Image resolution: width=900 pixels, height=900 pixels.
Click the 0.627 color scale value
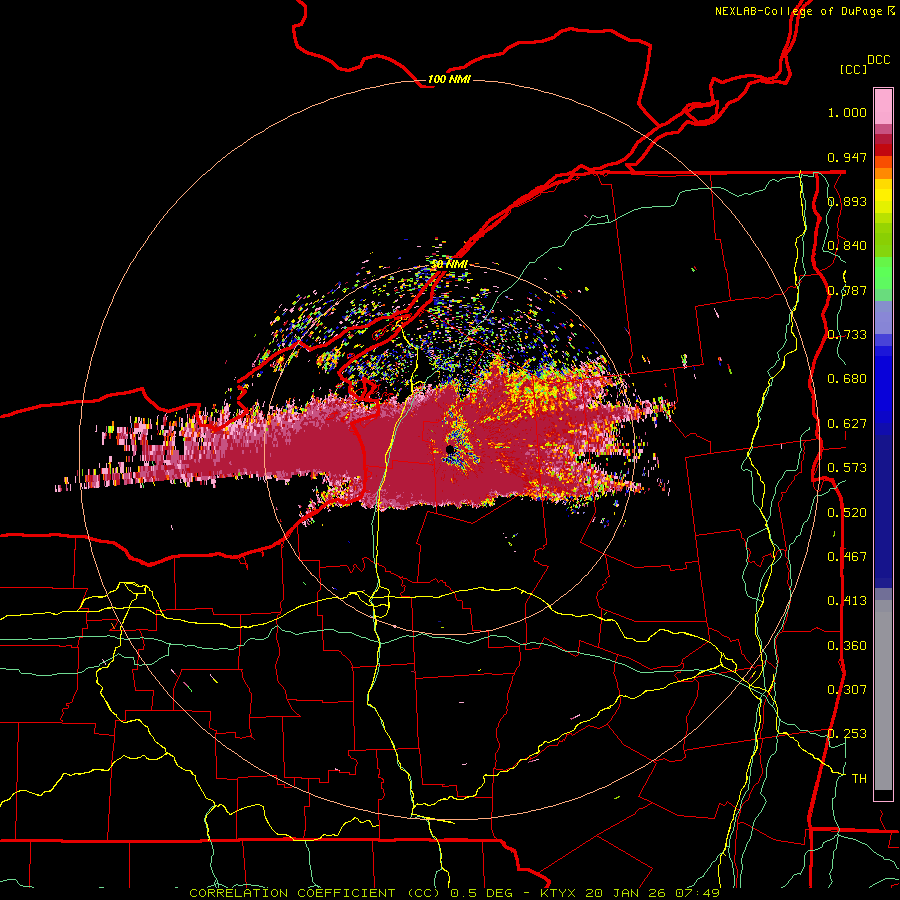pos(847,424)
